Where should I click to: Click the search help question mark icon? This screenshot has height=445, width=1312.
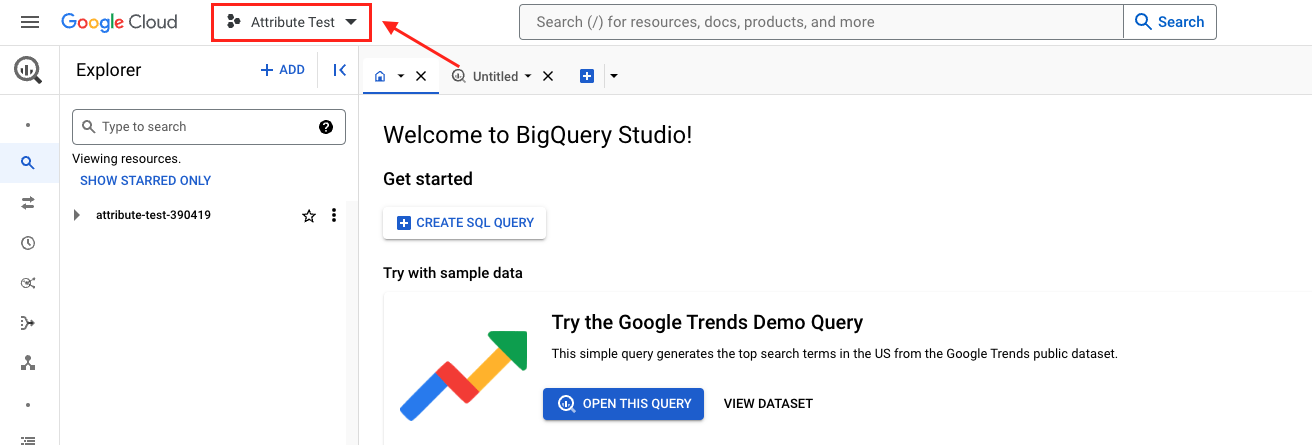tap(326, 127)
